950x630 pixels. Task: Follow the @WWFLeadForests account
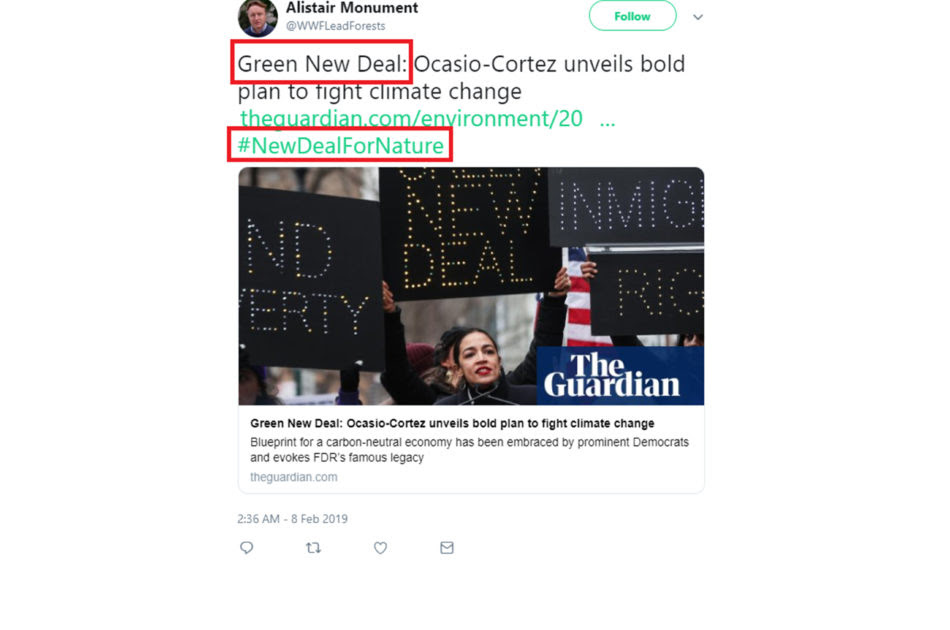[x=632, y=16]
